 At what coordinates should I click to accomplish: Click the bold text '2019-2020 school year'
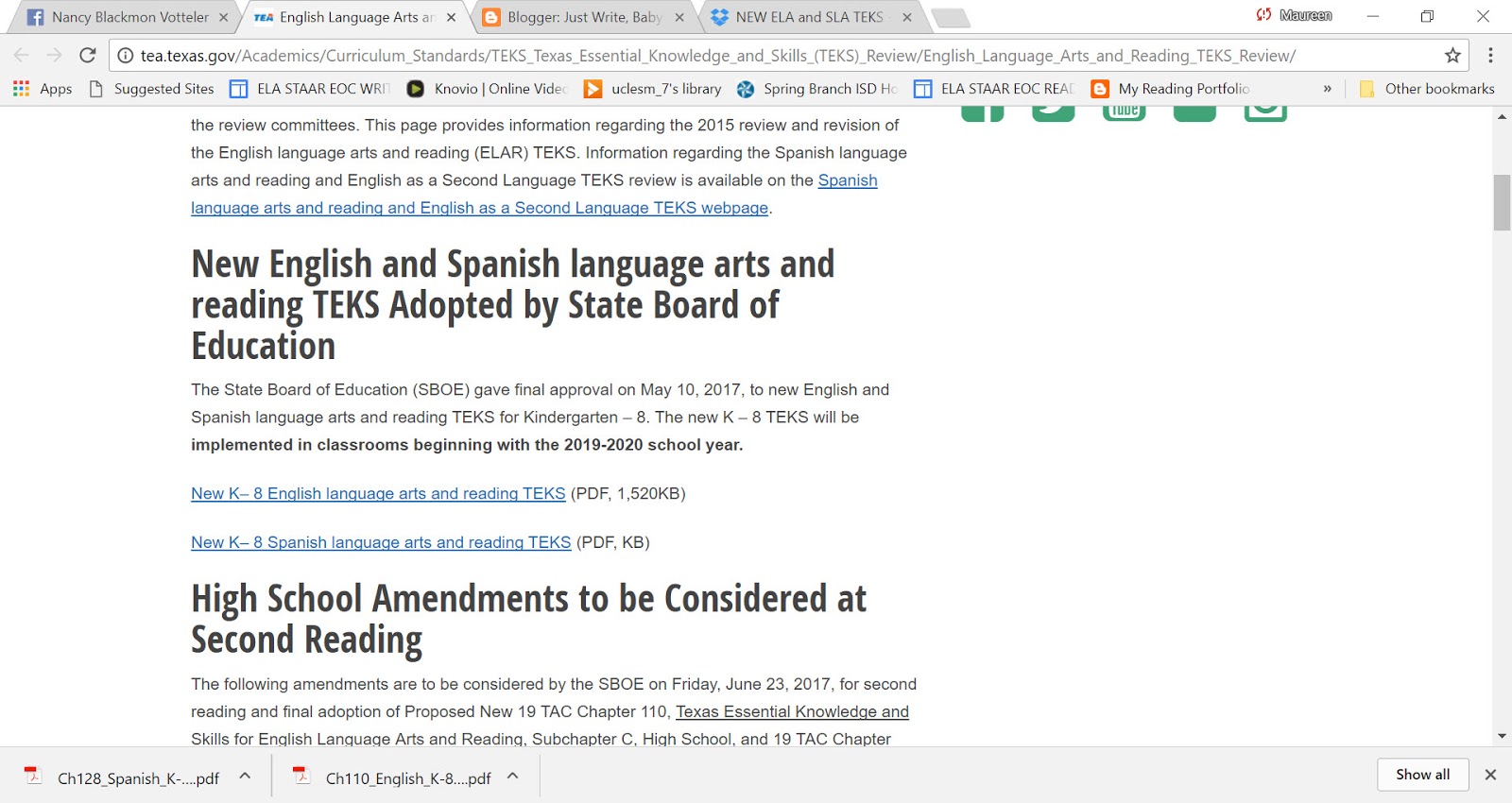click(x=653, y=445)
